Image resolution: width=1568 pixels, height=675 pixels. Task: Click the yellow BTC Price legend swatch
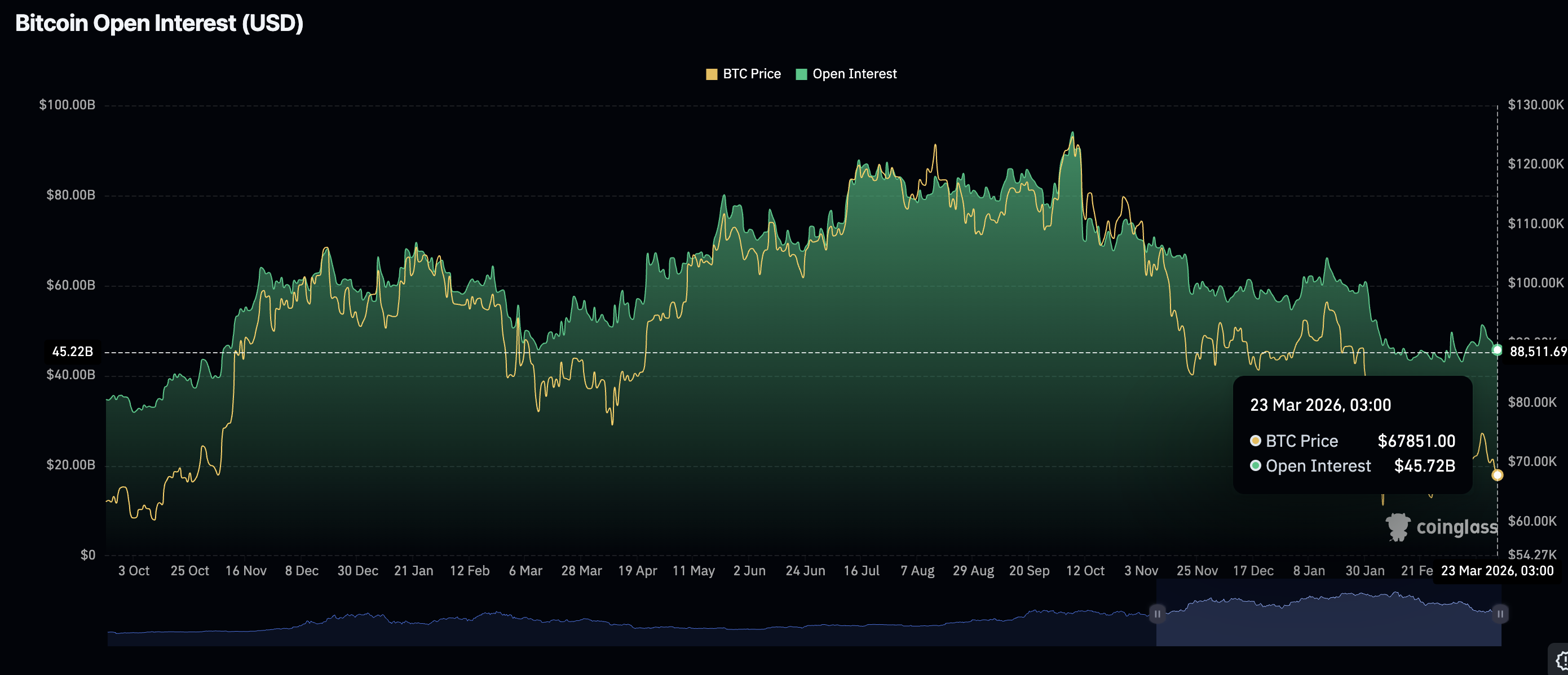tap(711, 74)
